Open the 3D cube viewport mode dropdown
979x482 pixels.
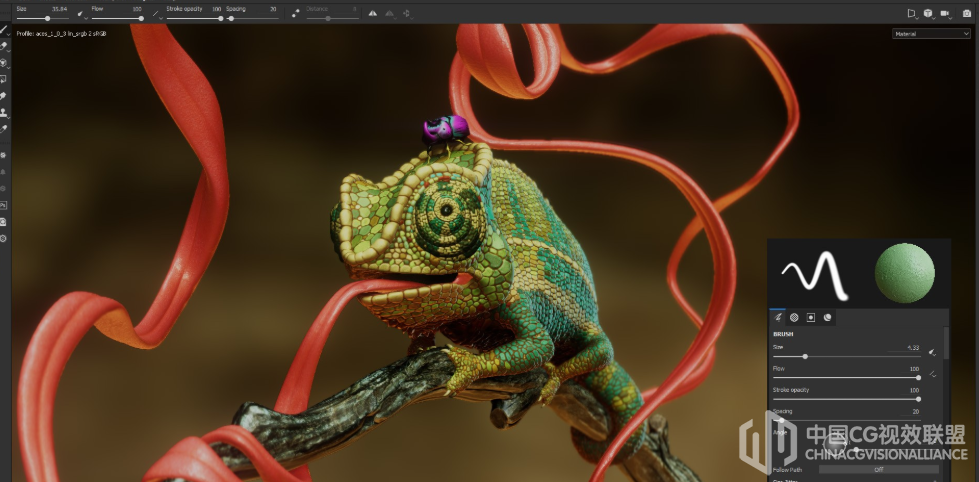[929, 13]
